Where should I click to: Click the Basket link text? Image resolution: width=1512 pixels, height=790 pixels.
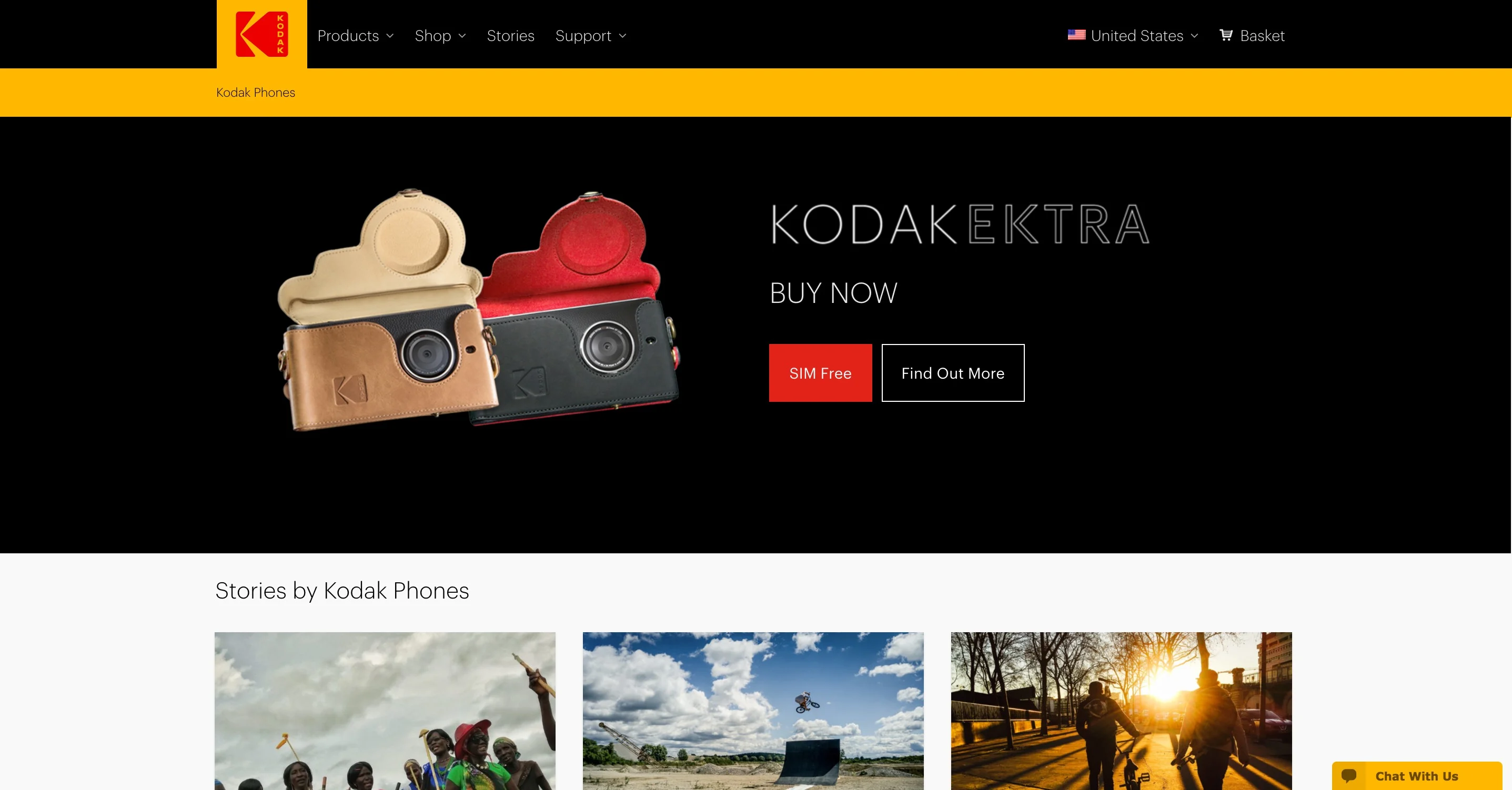click(x=1262, y=36)
